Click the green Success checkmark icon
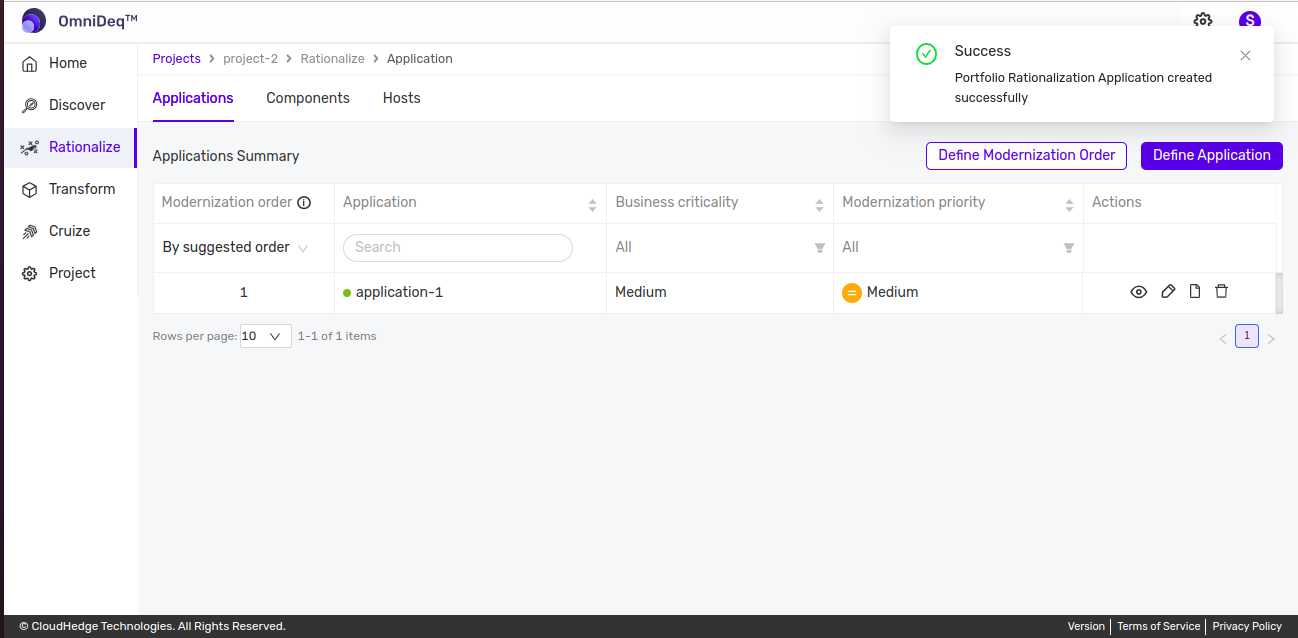 point(926,54)
